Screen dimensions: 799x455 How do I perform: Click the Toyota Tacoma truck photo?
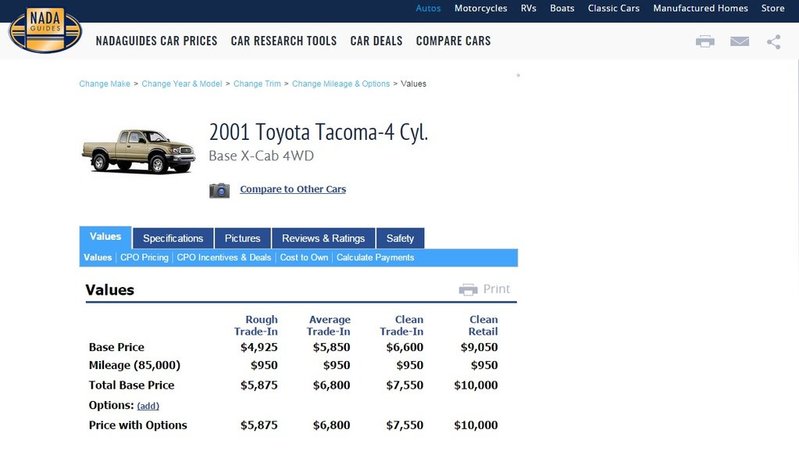coord(139,151)
